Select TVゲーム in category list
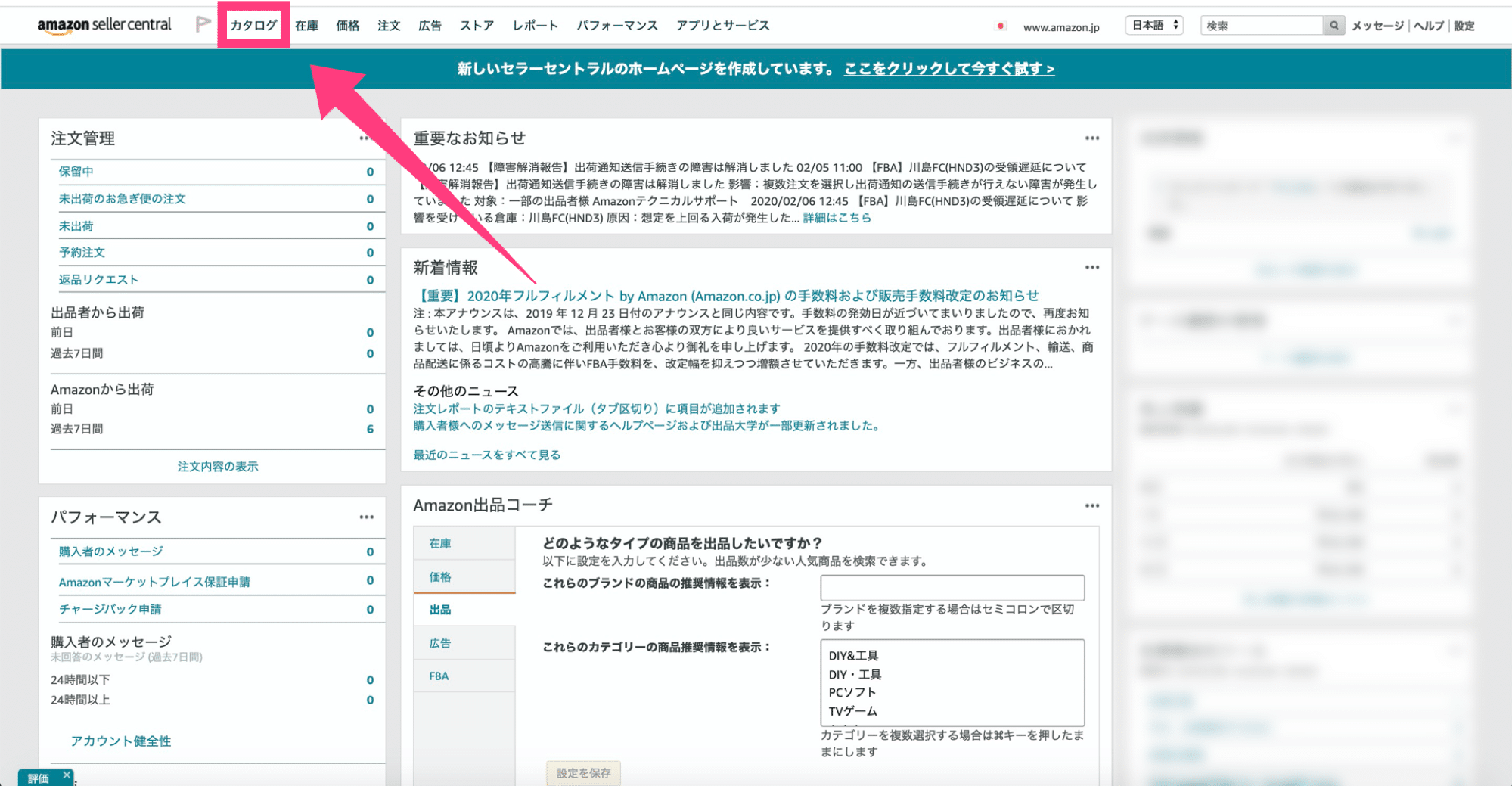Viewport: 1512px width, 786px height. click(853, 711)
